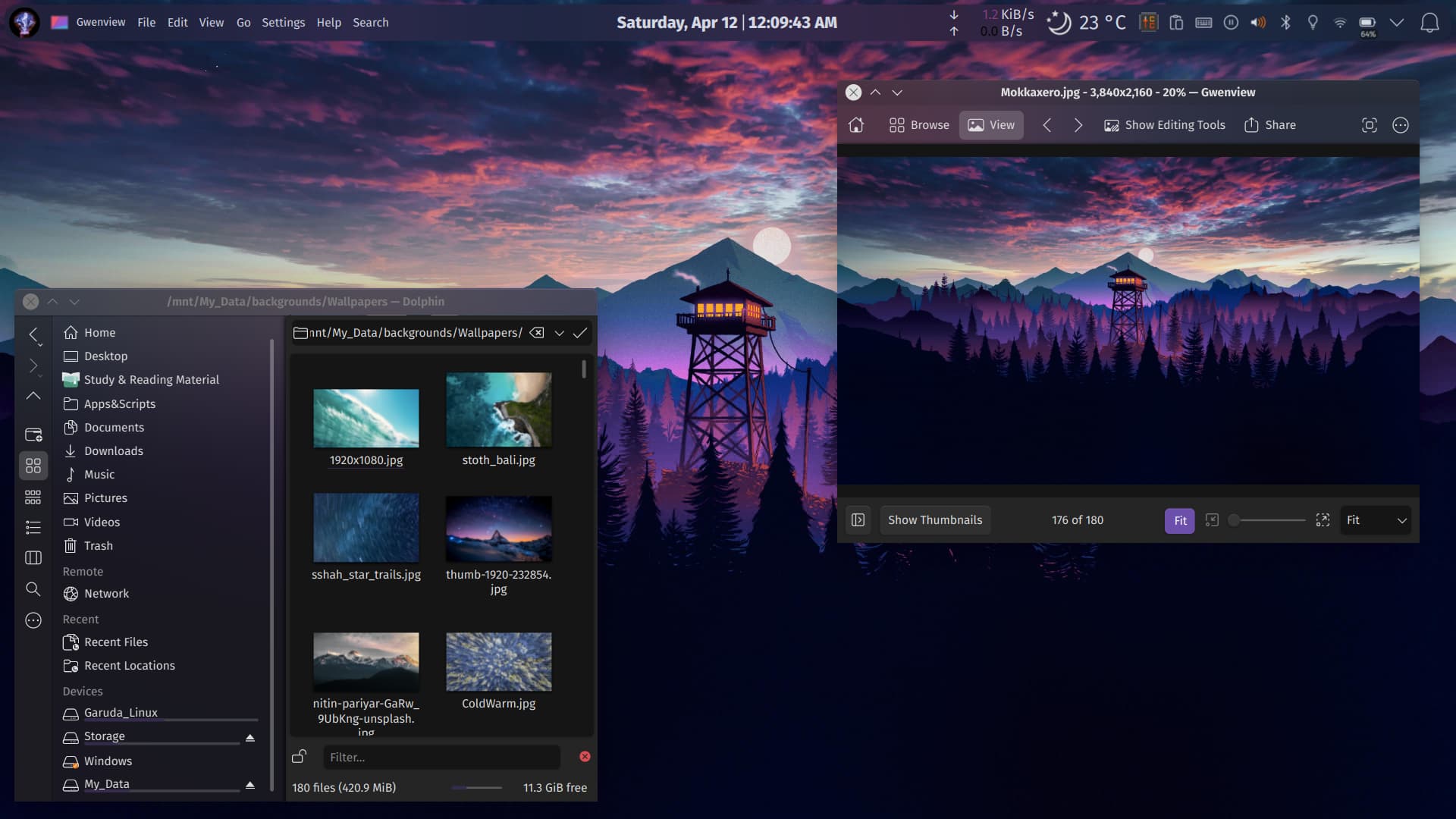Switch Gwenview to View mode
Screen dimensions: 1456x819
tap(991, 125)
